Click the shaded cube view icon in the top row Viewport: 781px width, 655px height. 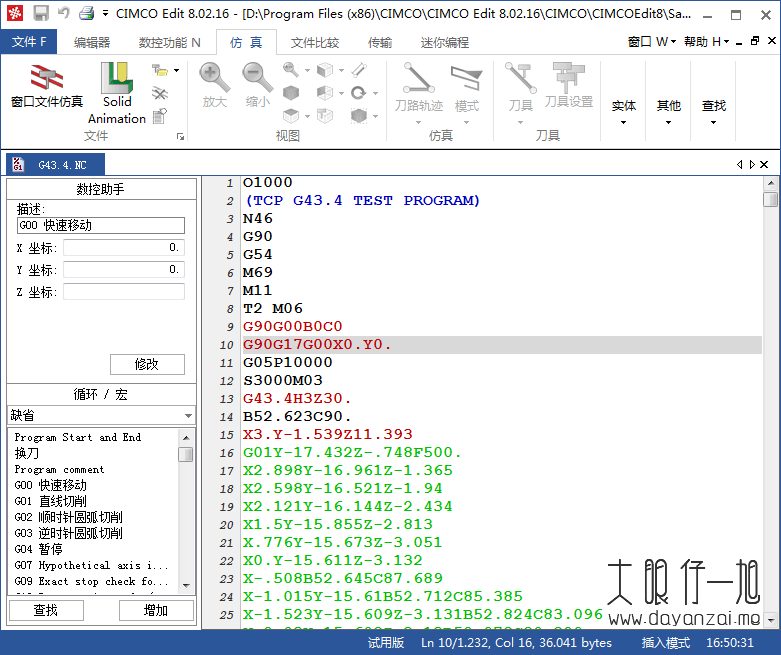pyautogui.click(x=325, y=69)
